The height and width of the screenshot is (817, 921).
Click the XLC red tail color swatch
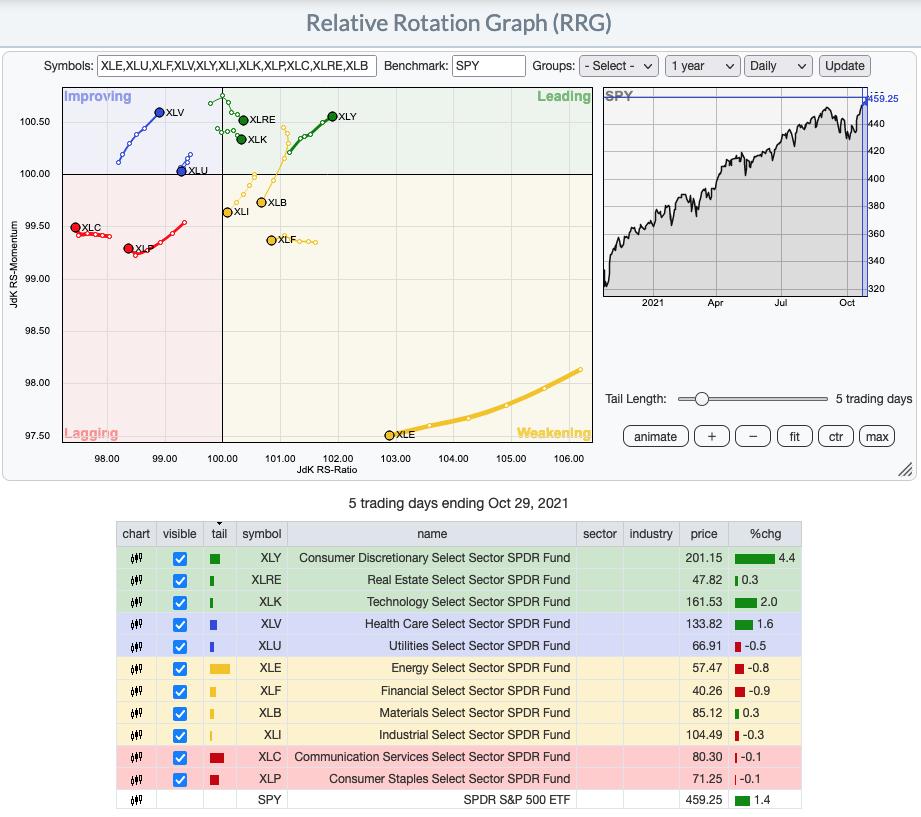pos(217,758)
